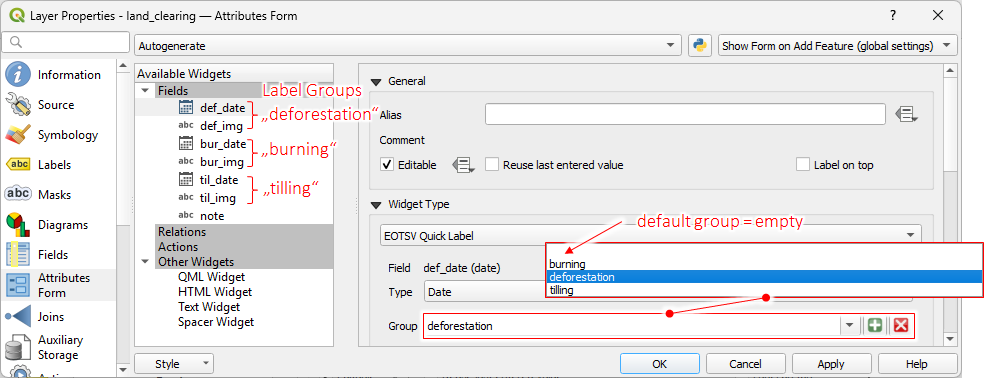Choose burning in group list
This screenshot has width=984, height=378.
pyautogui.click(x=764, y=264)
